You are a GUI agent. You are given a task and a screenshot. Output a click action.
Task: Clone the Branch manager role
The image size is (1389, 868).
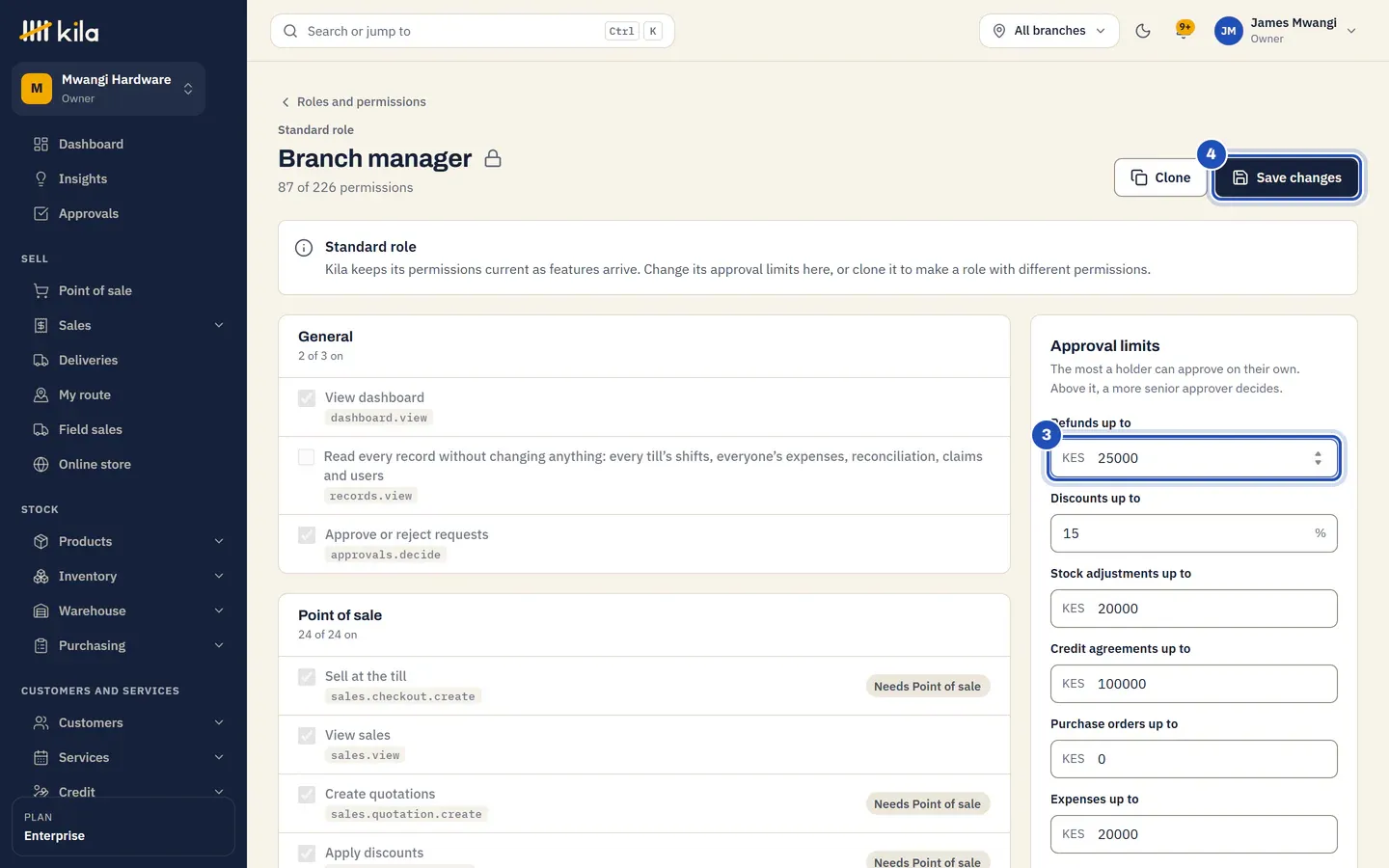1160,177
